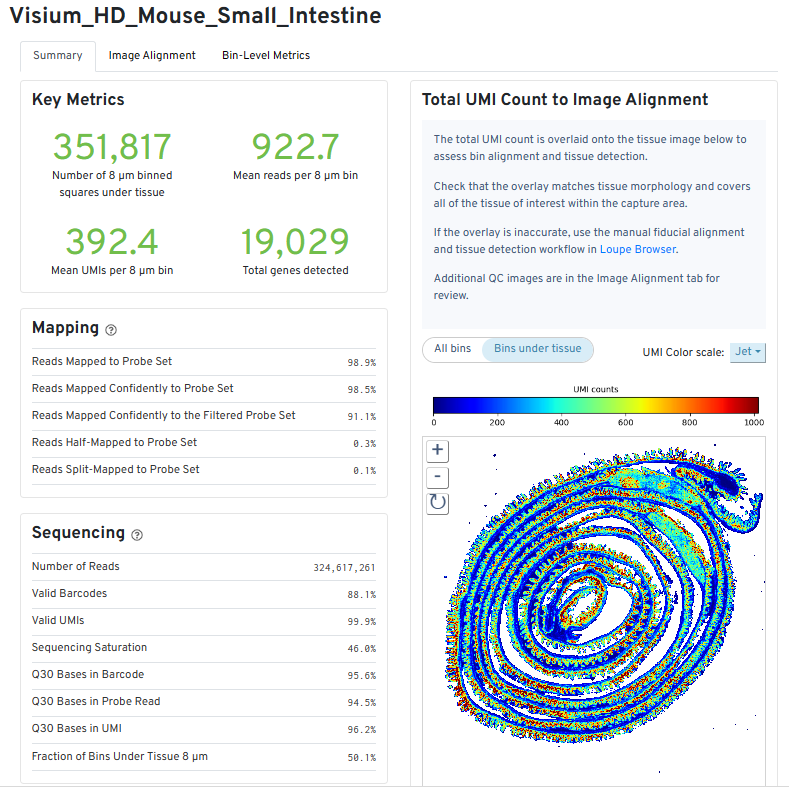
Task: Open the Mapping help question-mark icon
Action: (111, 330)
